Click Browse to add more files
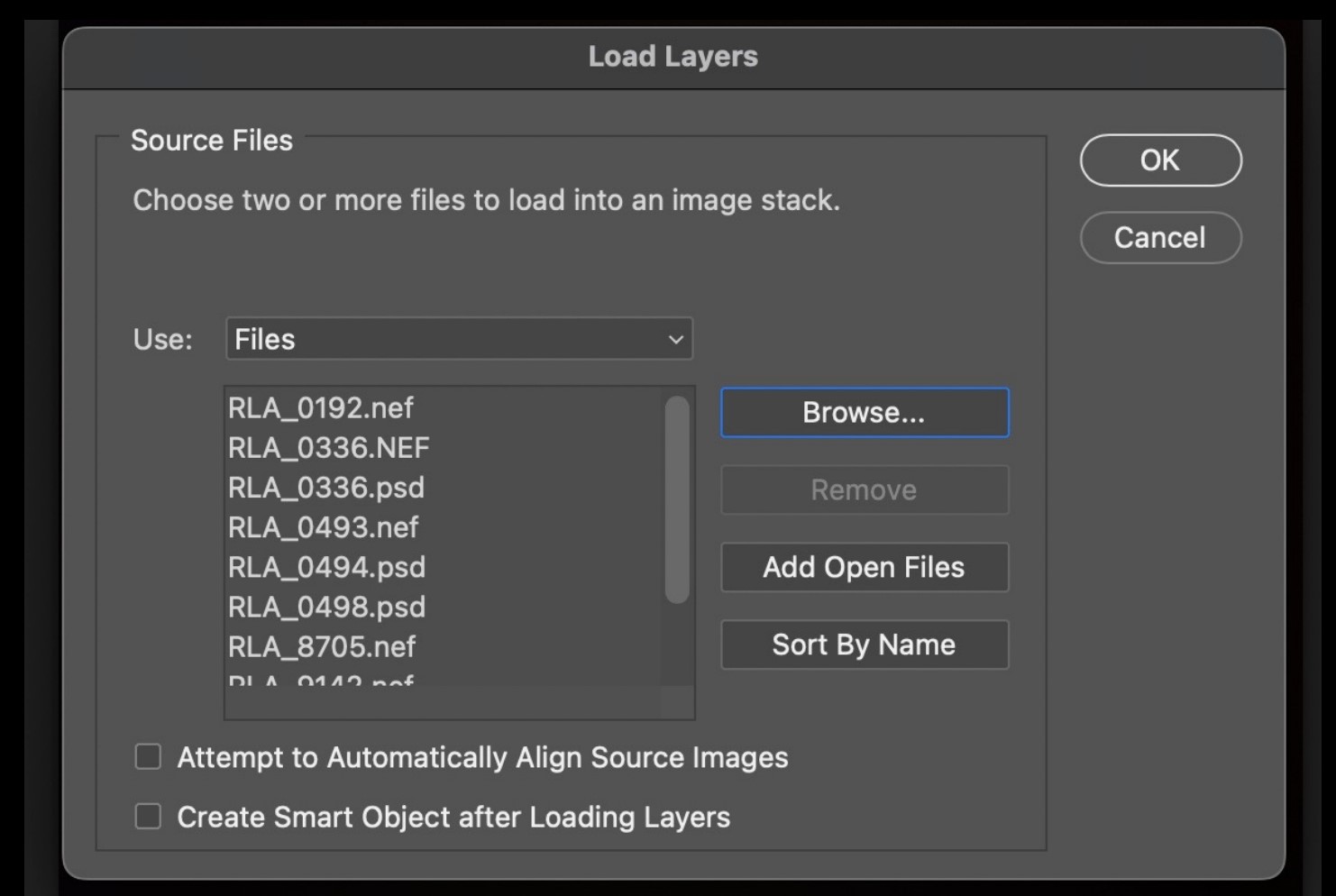 (864, 412)
